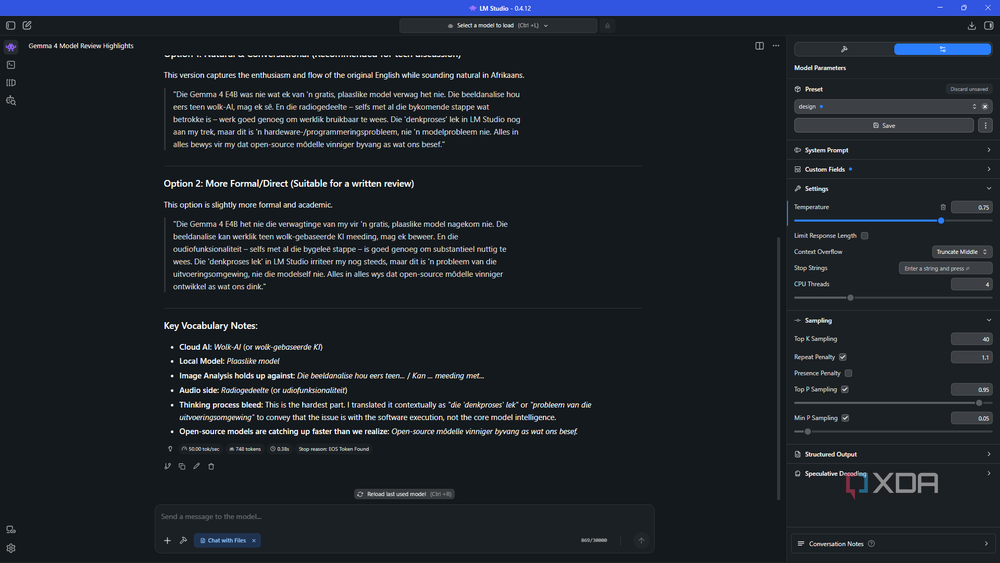The width and height of the screenshot is (1000, 563).
Task: Open the Discover model search icon
Action: pos(11,101)
